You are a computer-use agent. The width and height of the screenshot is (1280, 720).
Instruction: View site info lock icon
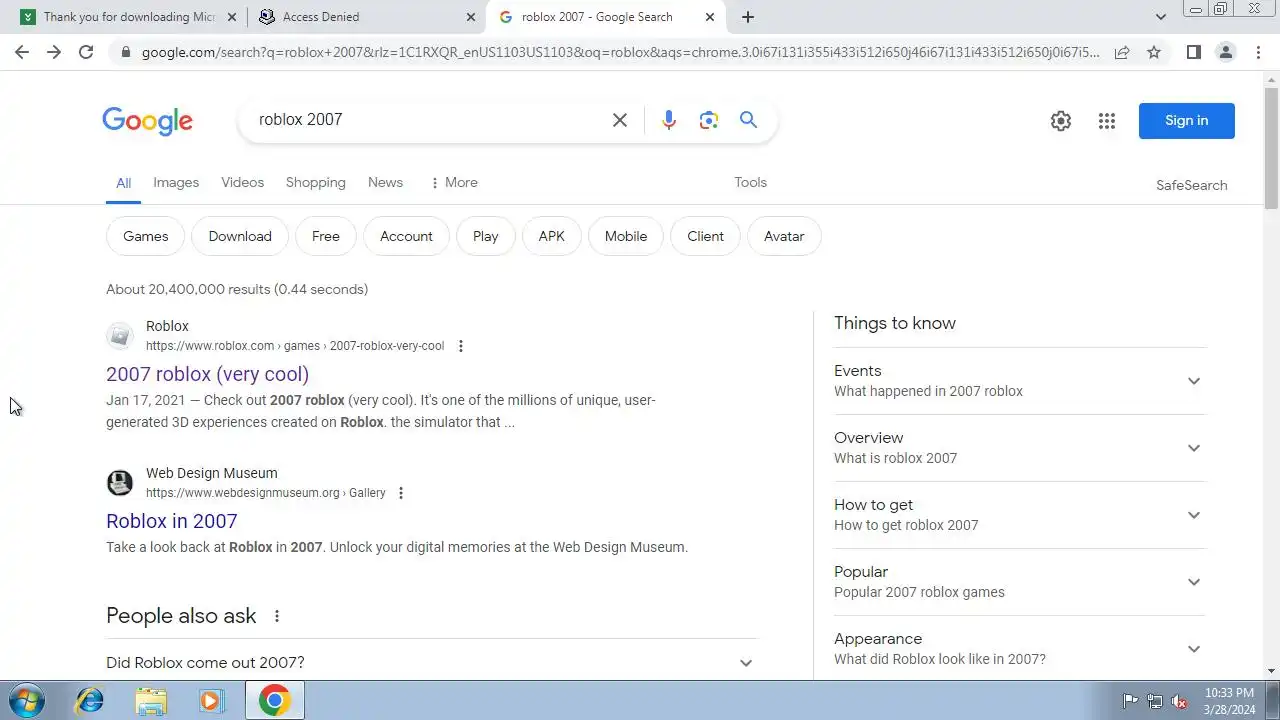(x=124, y=52)
